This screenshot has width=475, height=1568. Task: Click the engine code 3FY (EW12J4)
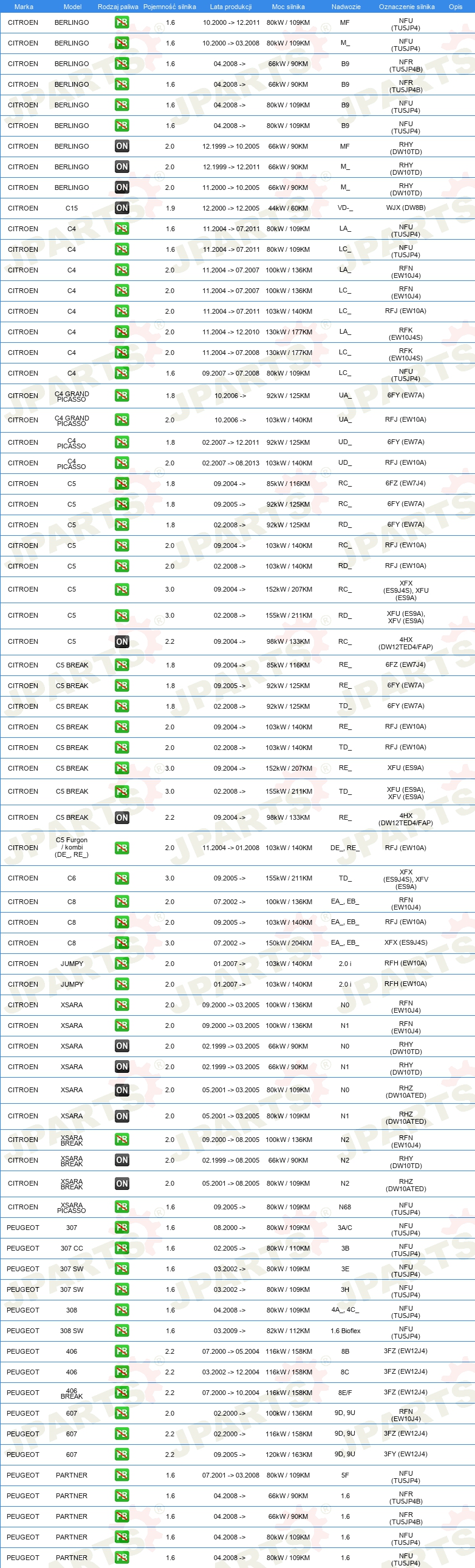tap(406, 1454)
